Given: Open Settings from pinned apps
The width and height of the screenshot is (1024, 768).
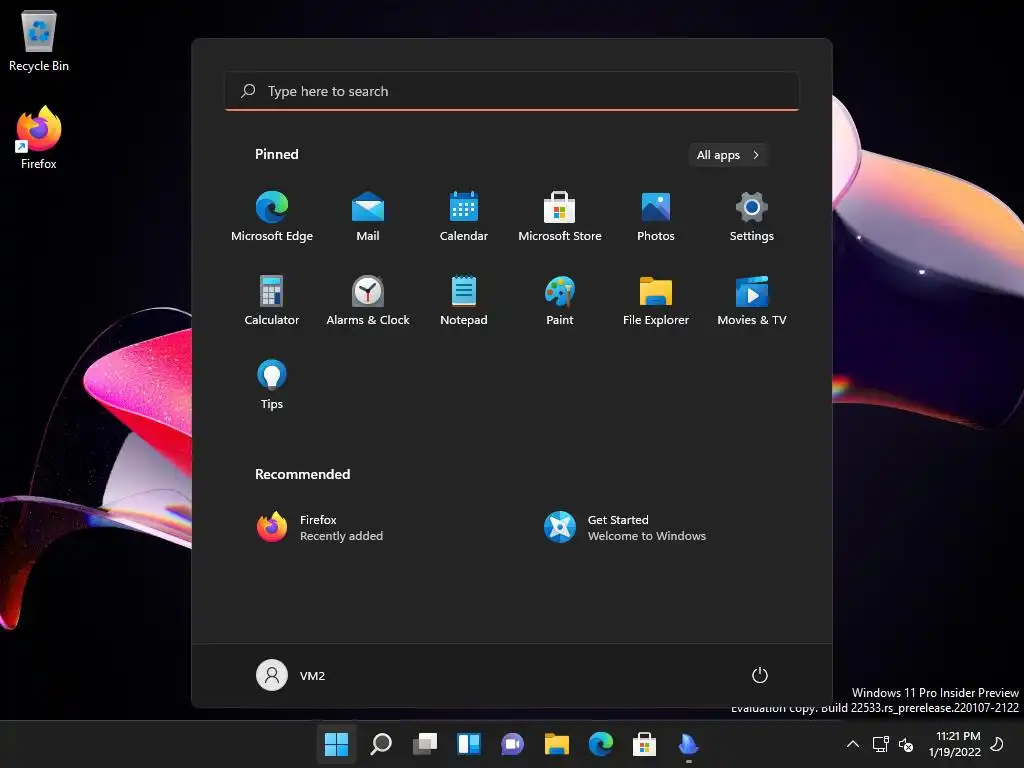Looking at the screenshot, I should (x=752, y=216).
